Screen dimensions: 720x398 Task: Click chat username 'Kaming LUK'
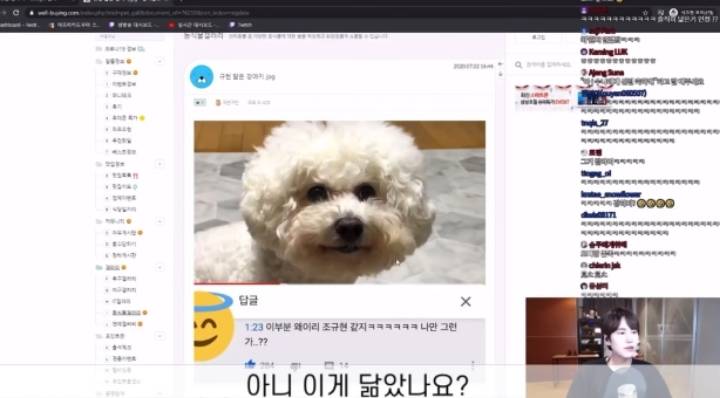608,52
